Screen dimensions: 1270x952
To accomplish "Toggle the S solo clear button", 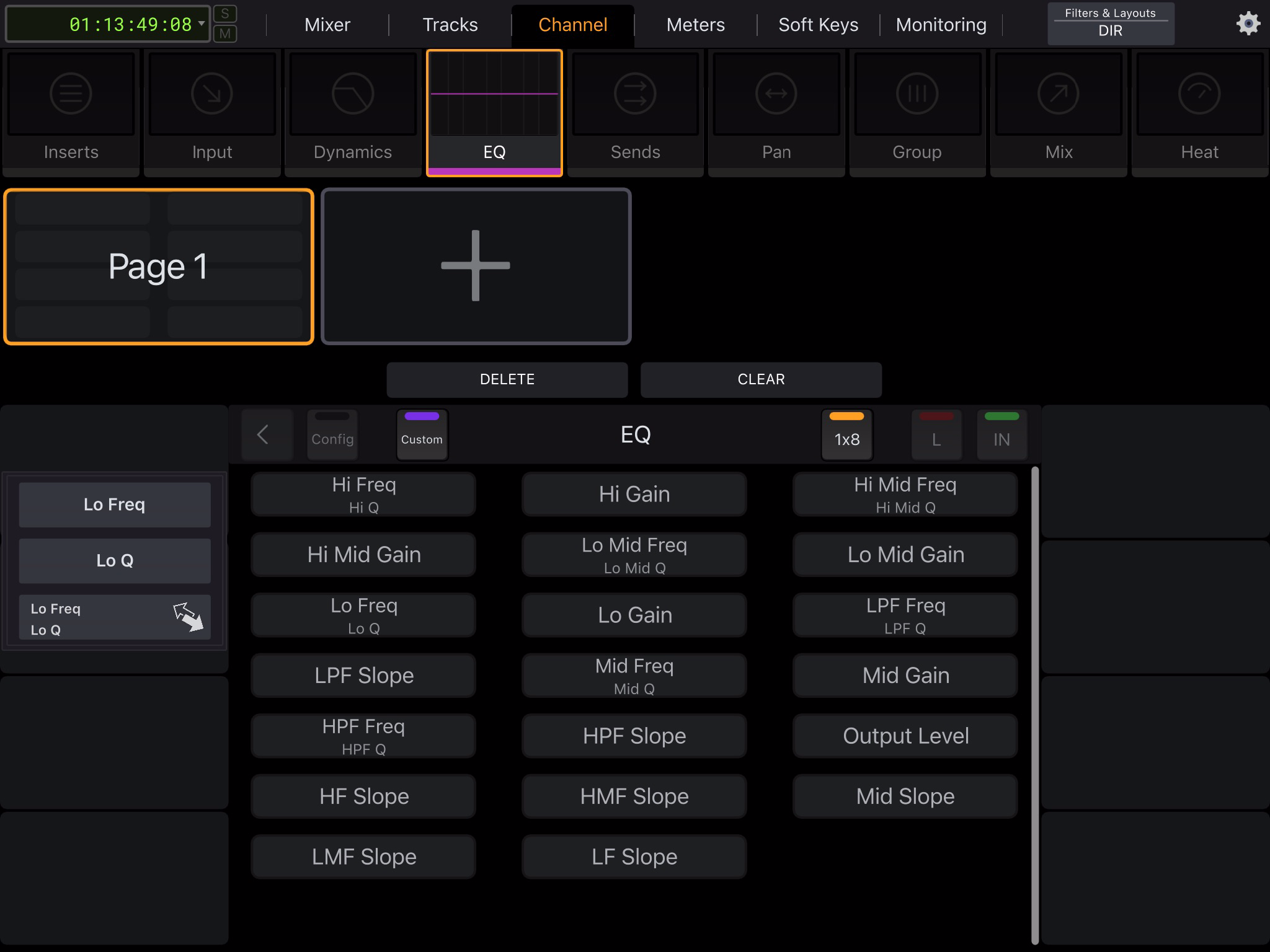I will [225, 14].
